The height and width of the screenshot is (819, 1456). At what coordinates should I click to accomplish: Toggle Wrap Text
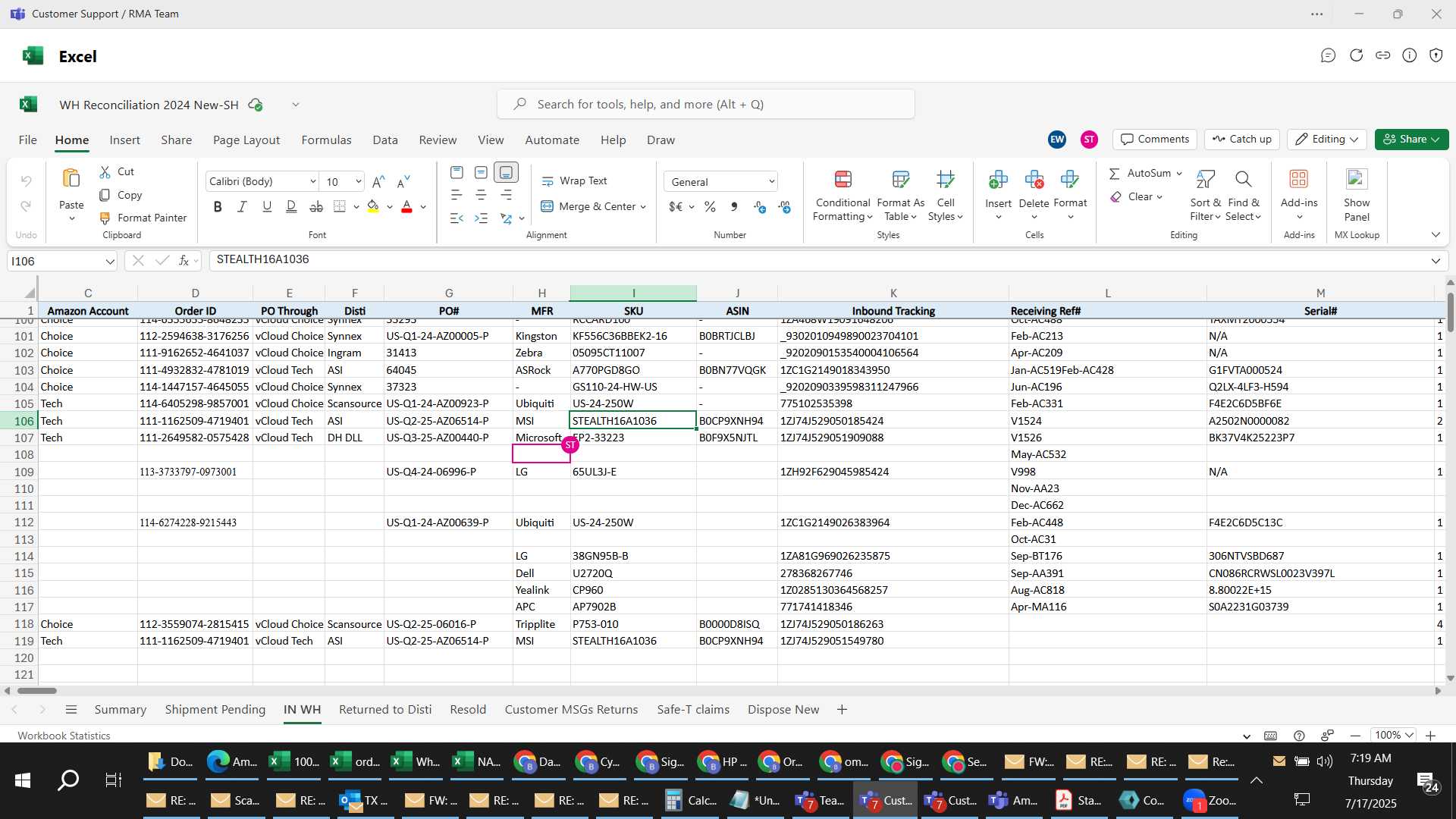[574, 180]
